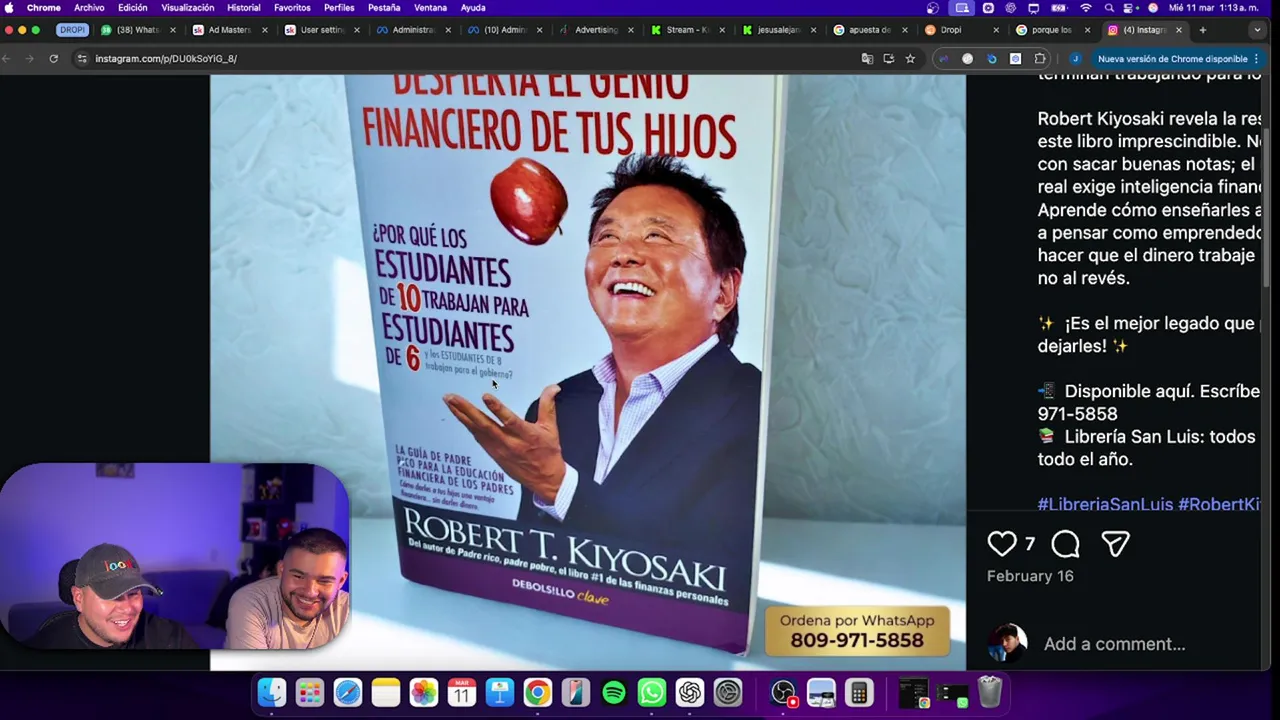Share post via paper plane icon

[1115, 544]
